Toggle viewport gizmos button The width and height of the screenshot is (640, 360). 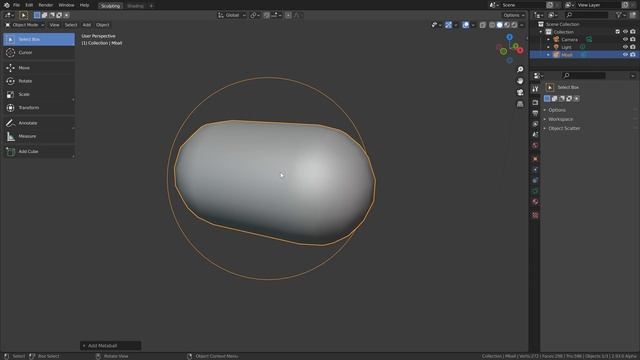point(448,25)
